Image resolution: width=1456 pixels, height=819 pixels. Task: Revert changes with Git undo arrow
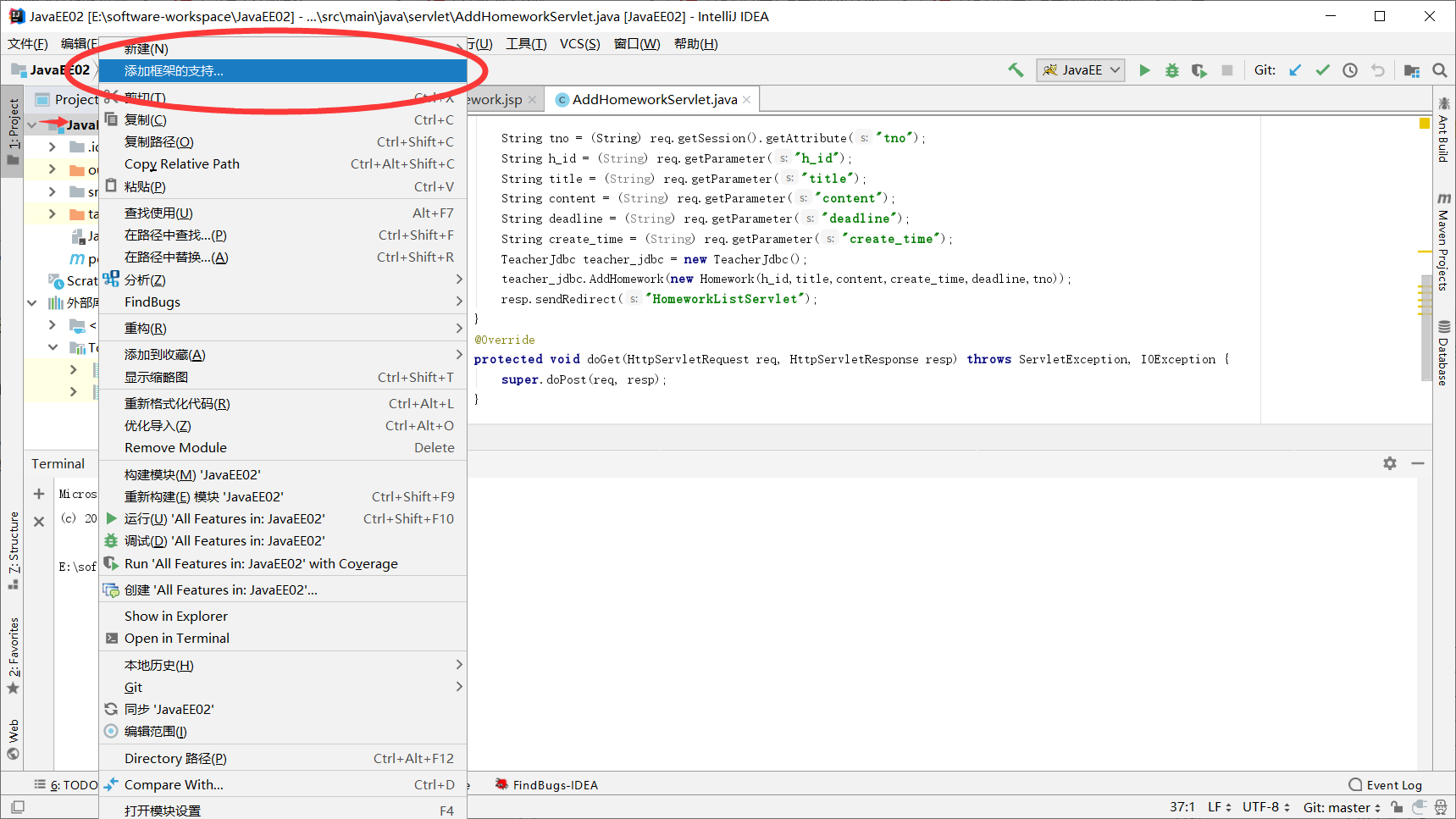pos(1378,70)
